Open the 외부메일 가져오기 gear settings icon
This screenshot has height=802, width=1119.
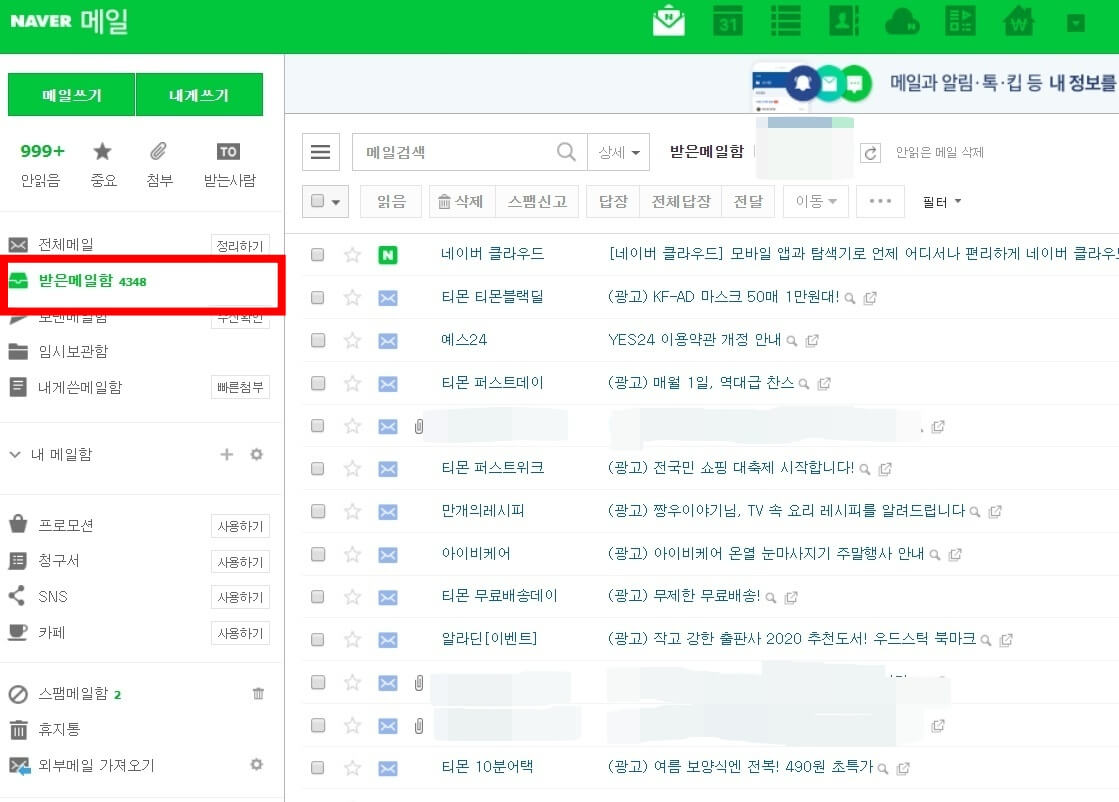pos(256,765)
